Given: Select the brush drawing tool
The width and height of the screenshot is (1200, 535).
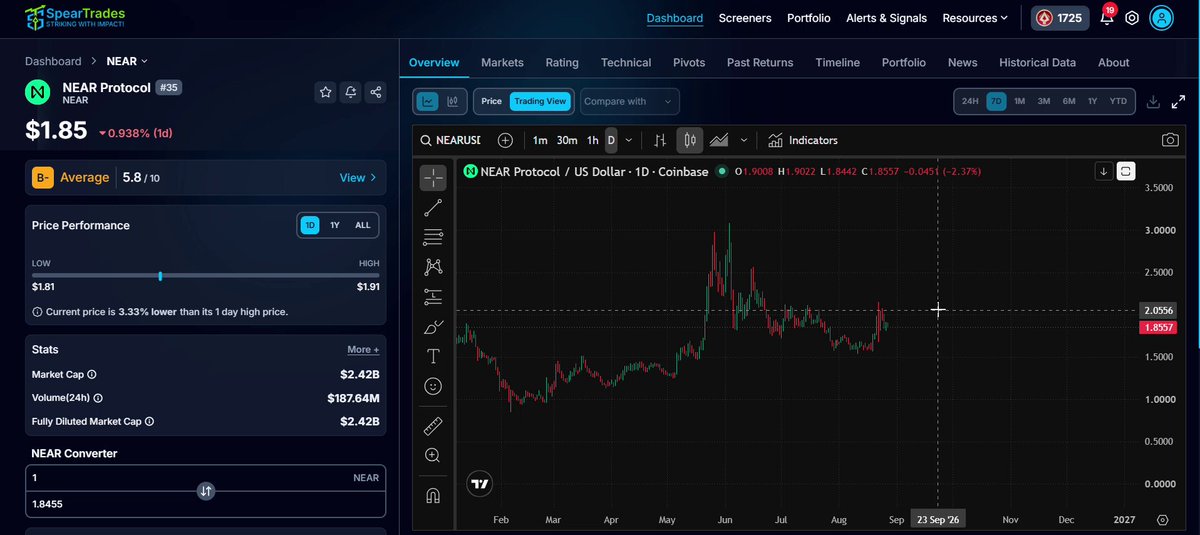Looking at the screenshot, I should point(433,327).
